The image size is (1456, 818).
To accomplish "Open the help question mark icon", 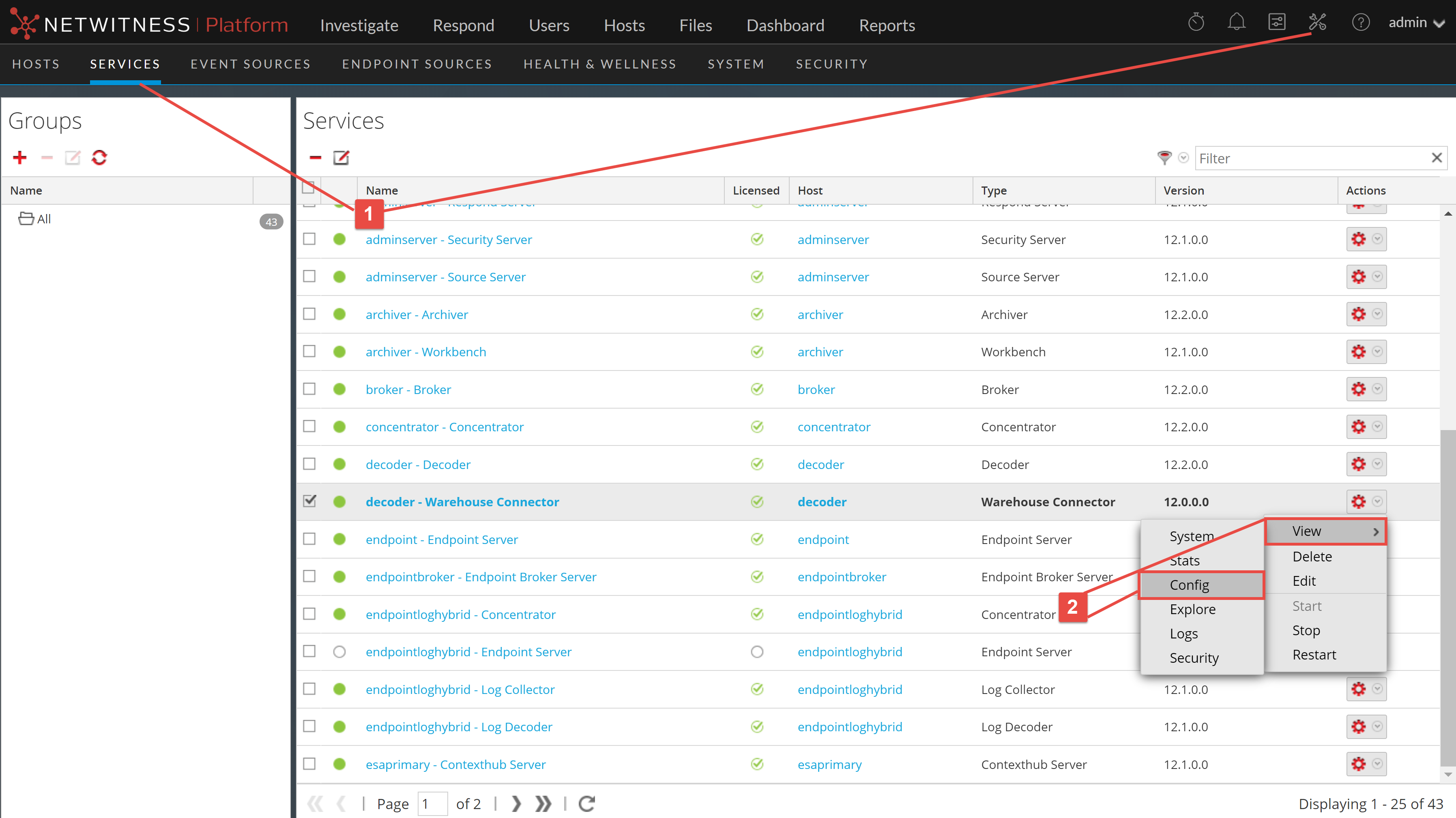I will click(1360, 23).
